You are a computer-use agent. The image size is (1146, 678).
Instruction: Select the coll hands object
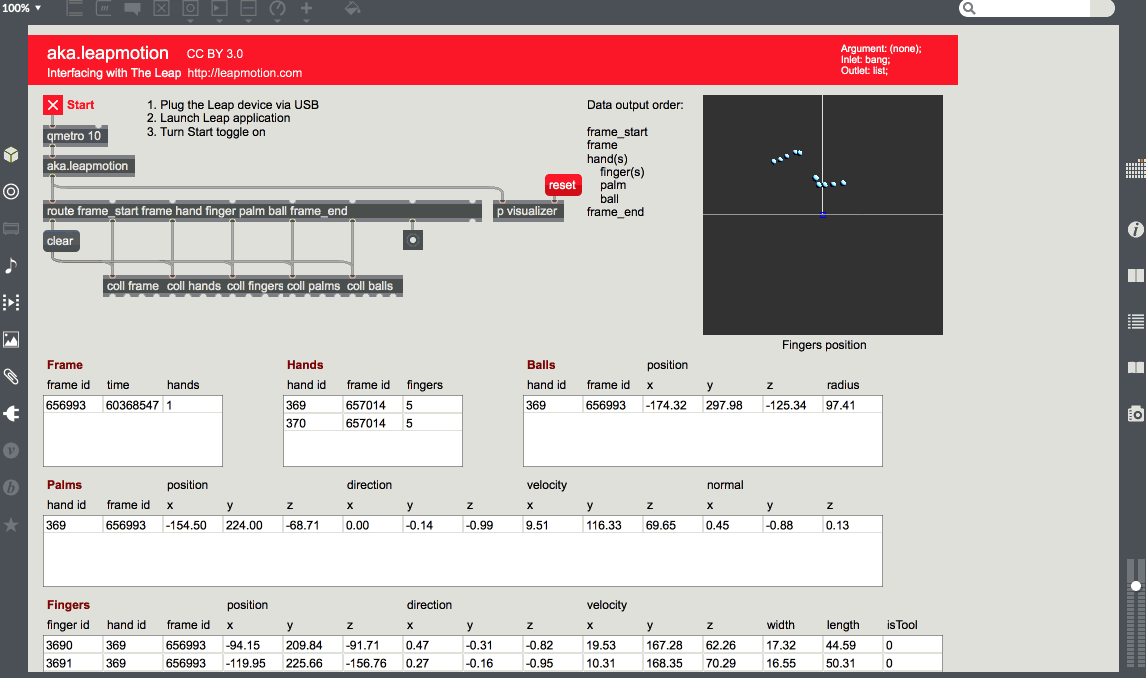[194, 286]
